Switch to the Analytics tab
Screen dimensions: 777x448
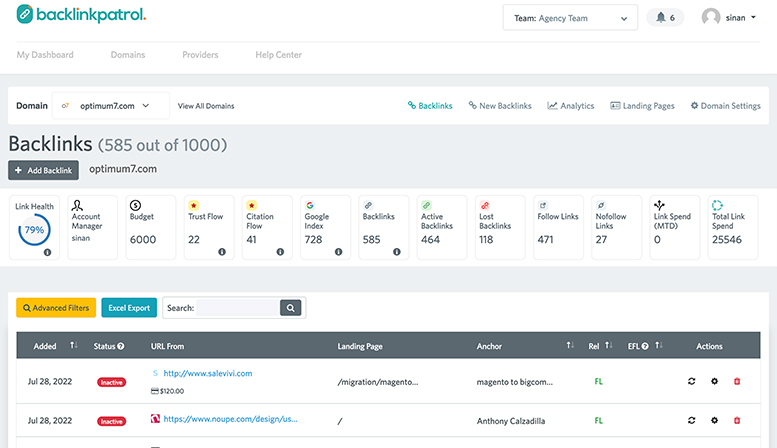click(x=571, y=106)
